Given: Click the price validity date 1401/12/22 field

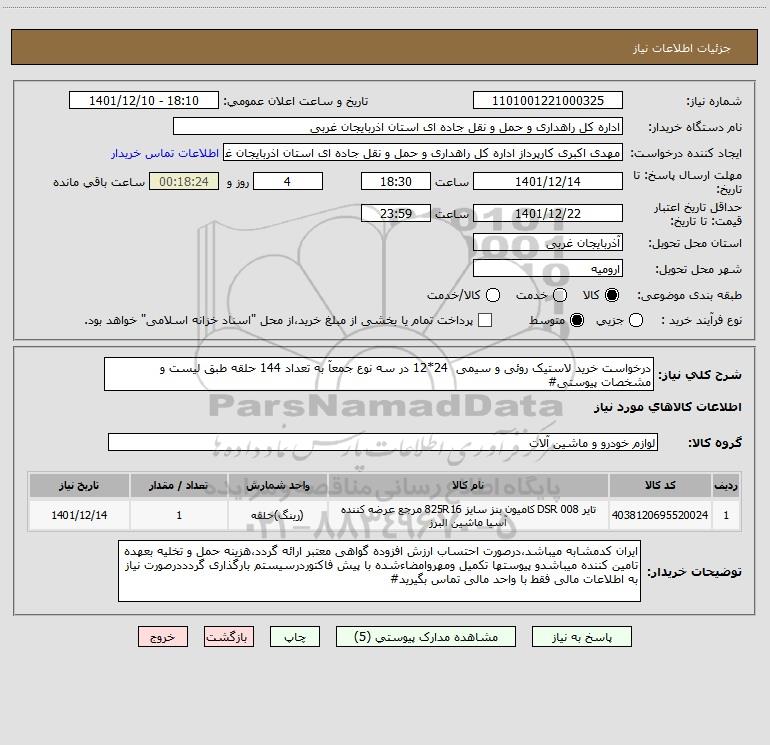Looking at the screenshot, I should (x=548, y=214).
